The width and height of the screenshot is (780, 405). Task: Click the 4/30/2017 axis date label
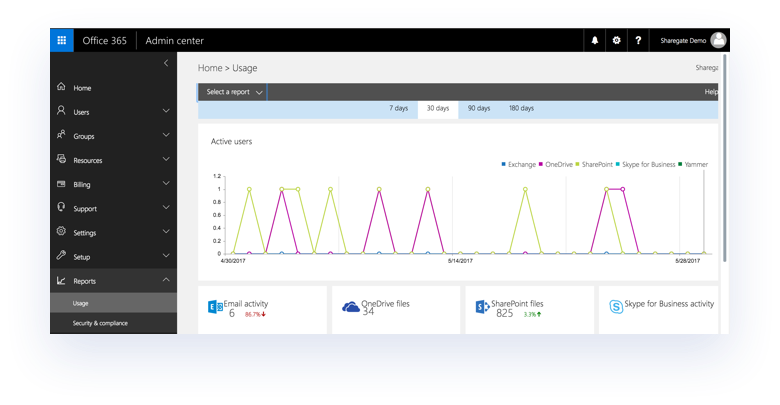click(233, 261)
